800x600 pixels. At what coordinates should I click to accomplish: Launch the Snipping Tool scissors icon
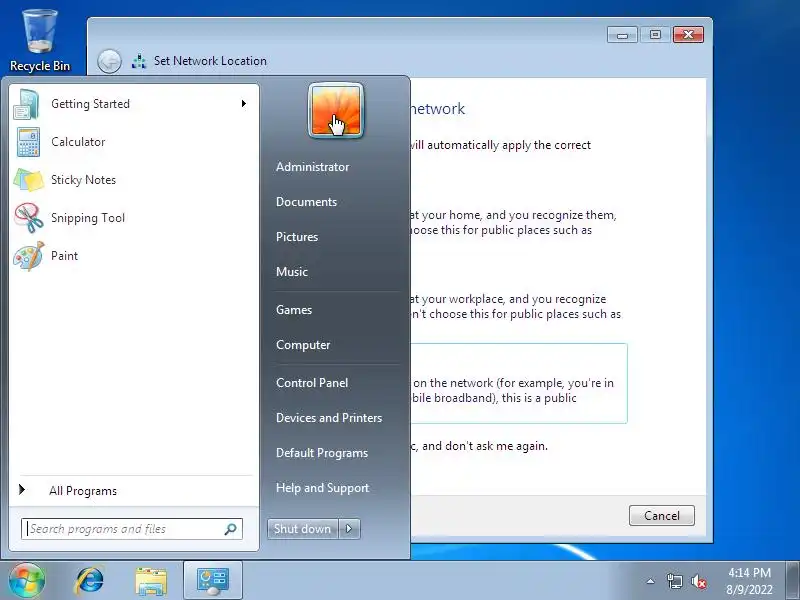point(28,218)
